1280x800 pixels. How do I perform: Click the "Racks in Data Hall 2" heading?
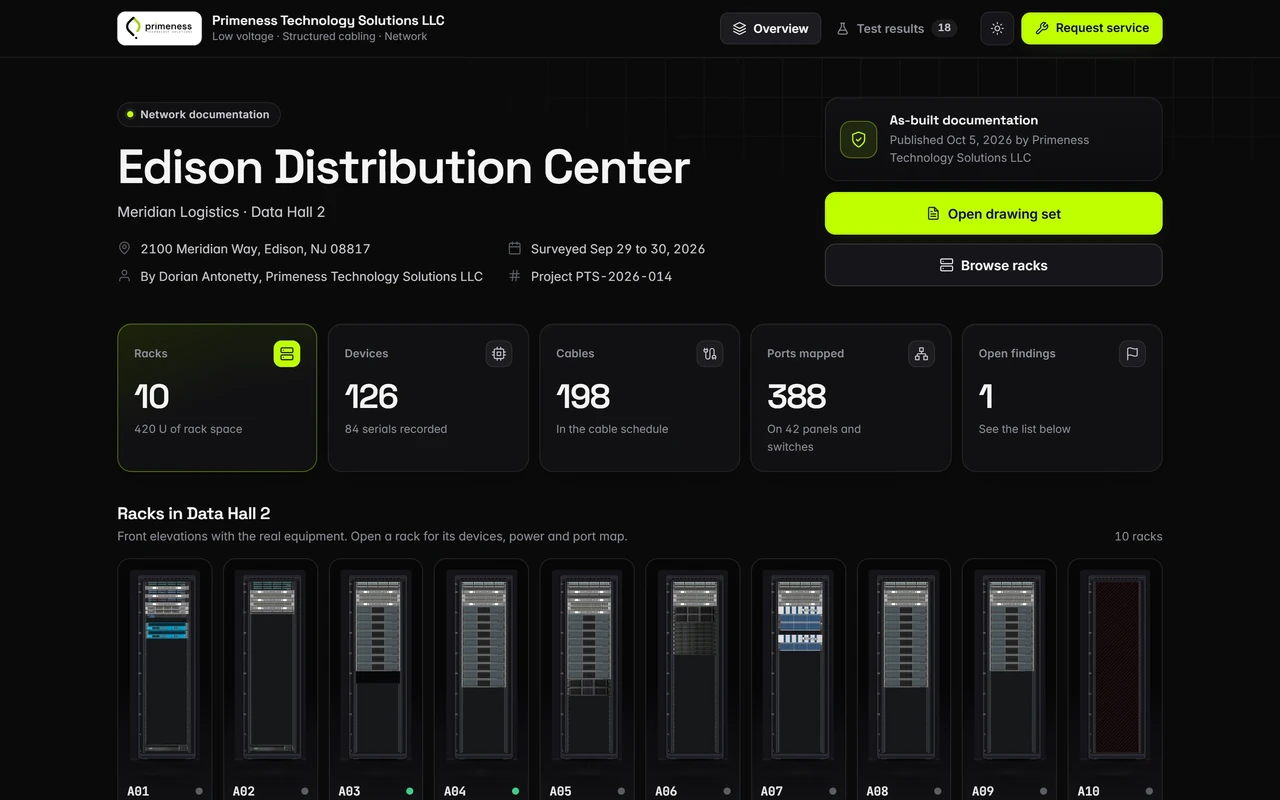pos(194,513)
